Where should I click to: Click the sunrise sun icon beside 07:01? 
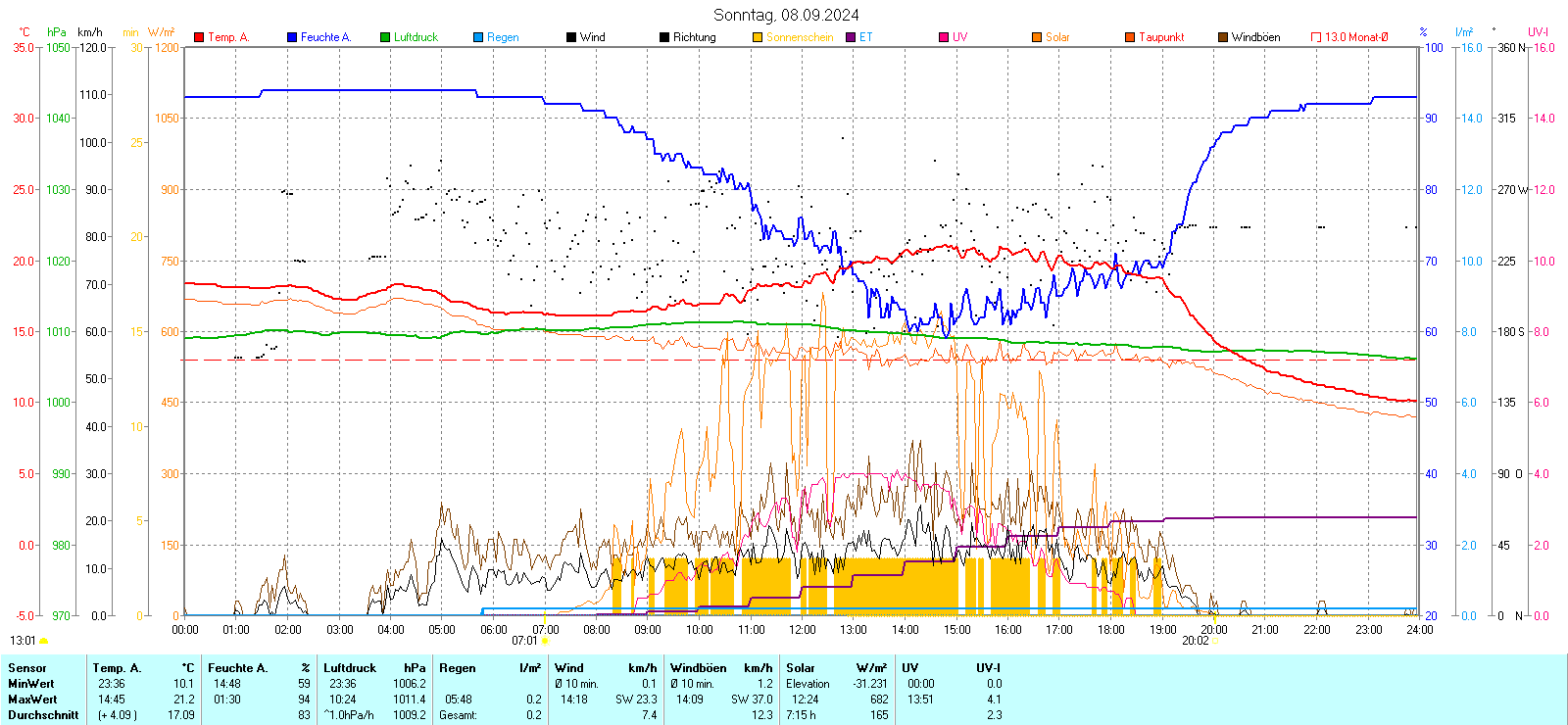pos(546,642)
